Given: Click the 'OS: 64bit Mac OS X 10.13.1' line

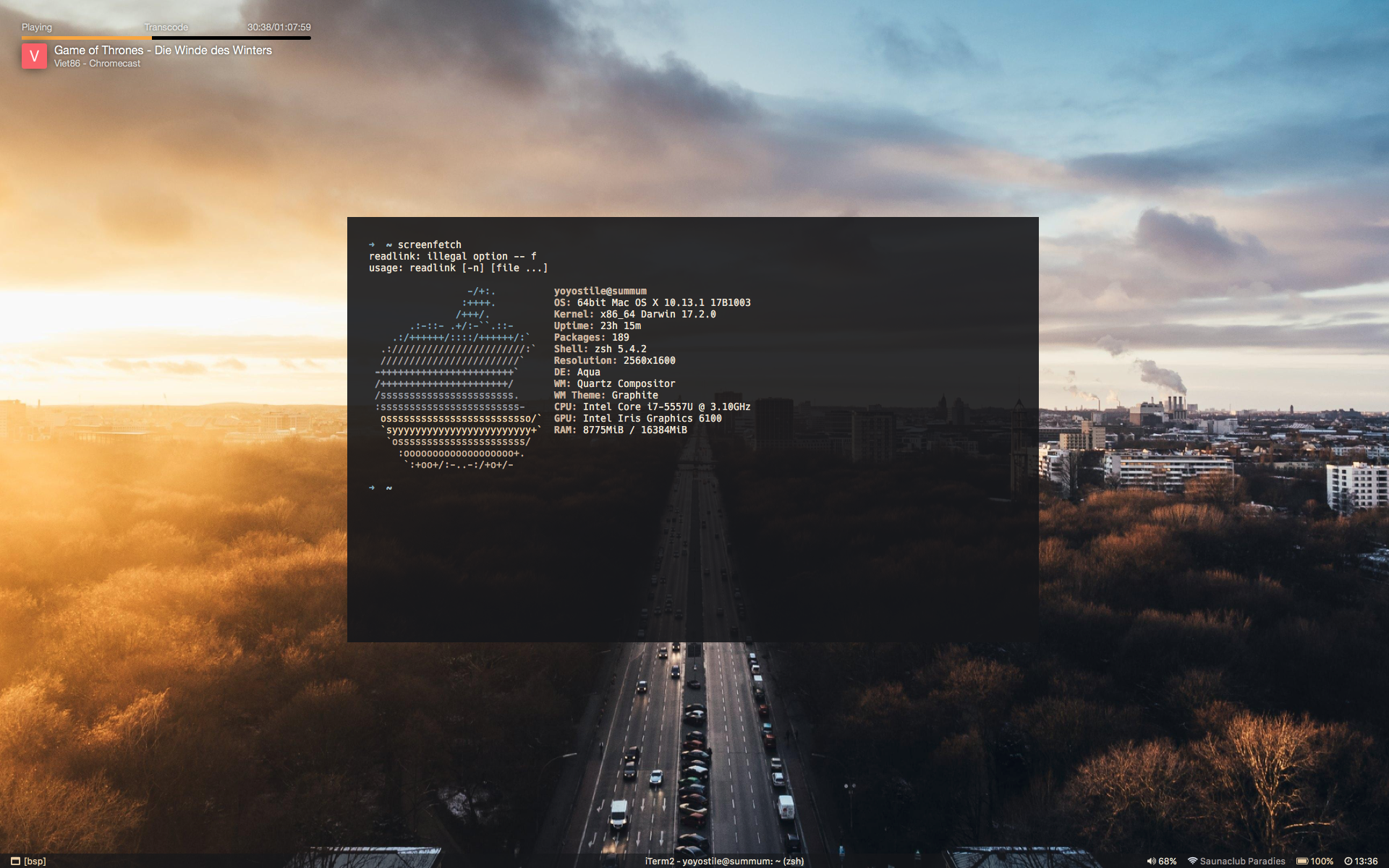Looking at the screenshot, I should [x=653, y=302].
